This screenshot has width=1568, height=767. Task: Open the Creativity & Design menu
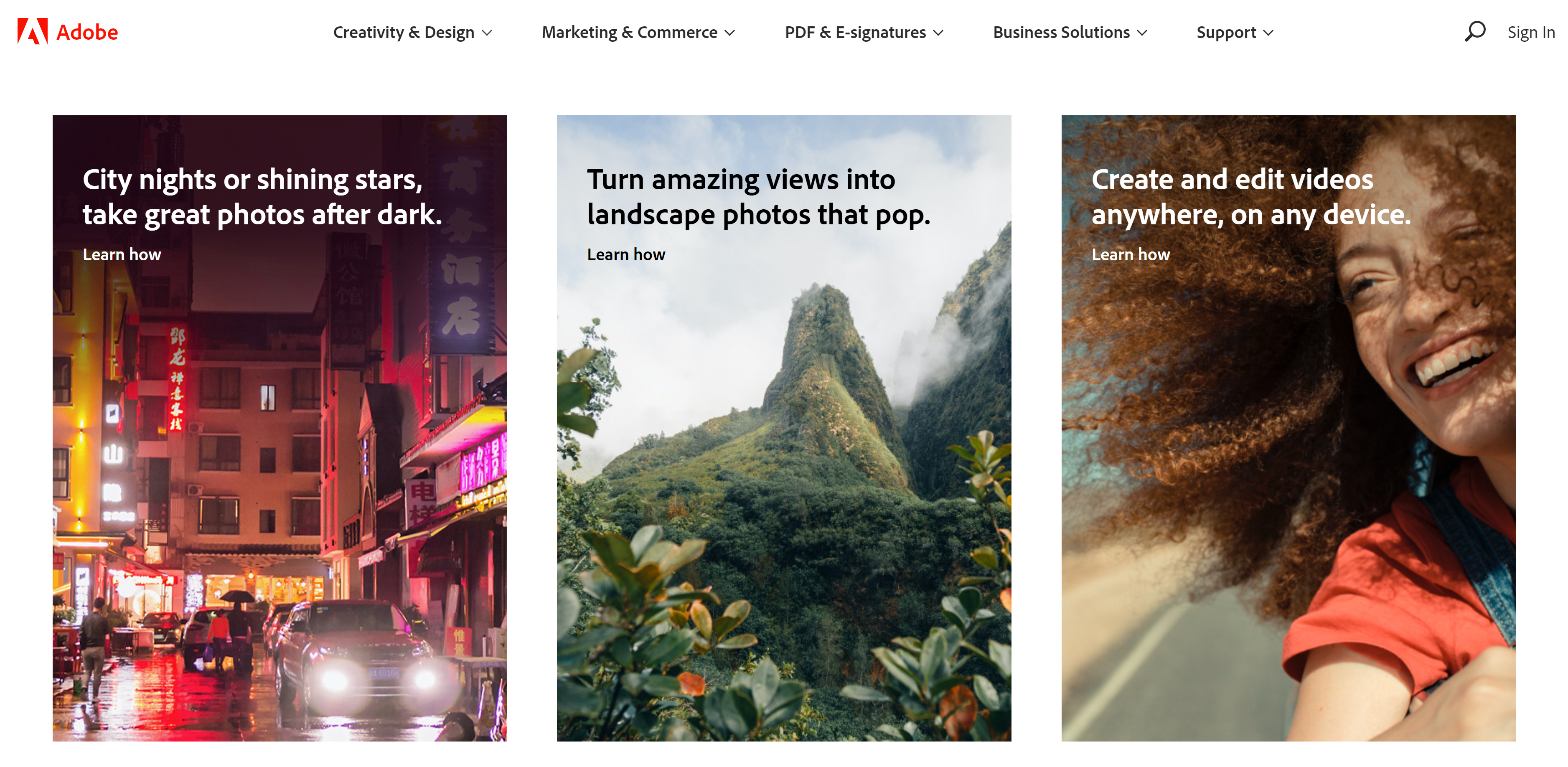pos(404,32)
